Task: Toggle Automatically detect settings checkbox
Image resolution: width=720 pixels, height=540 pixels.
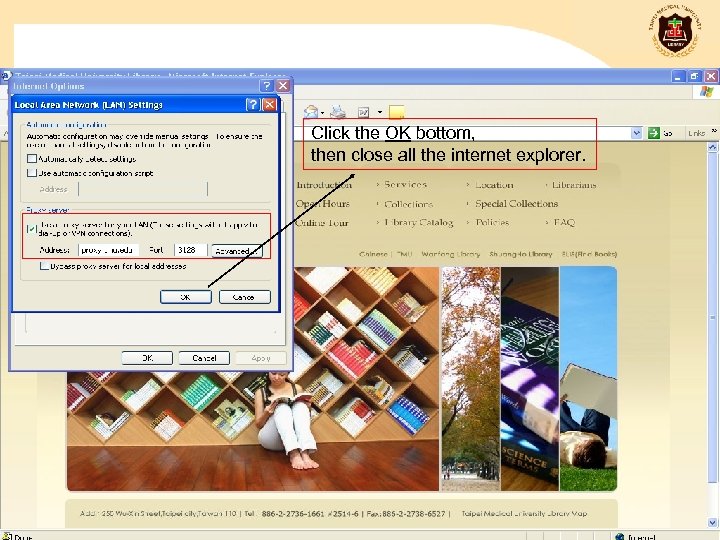Action: [32, 159]
